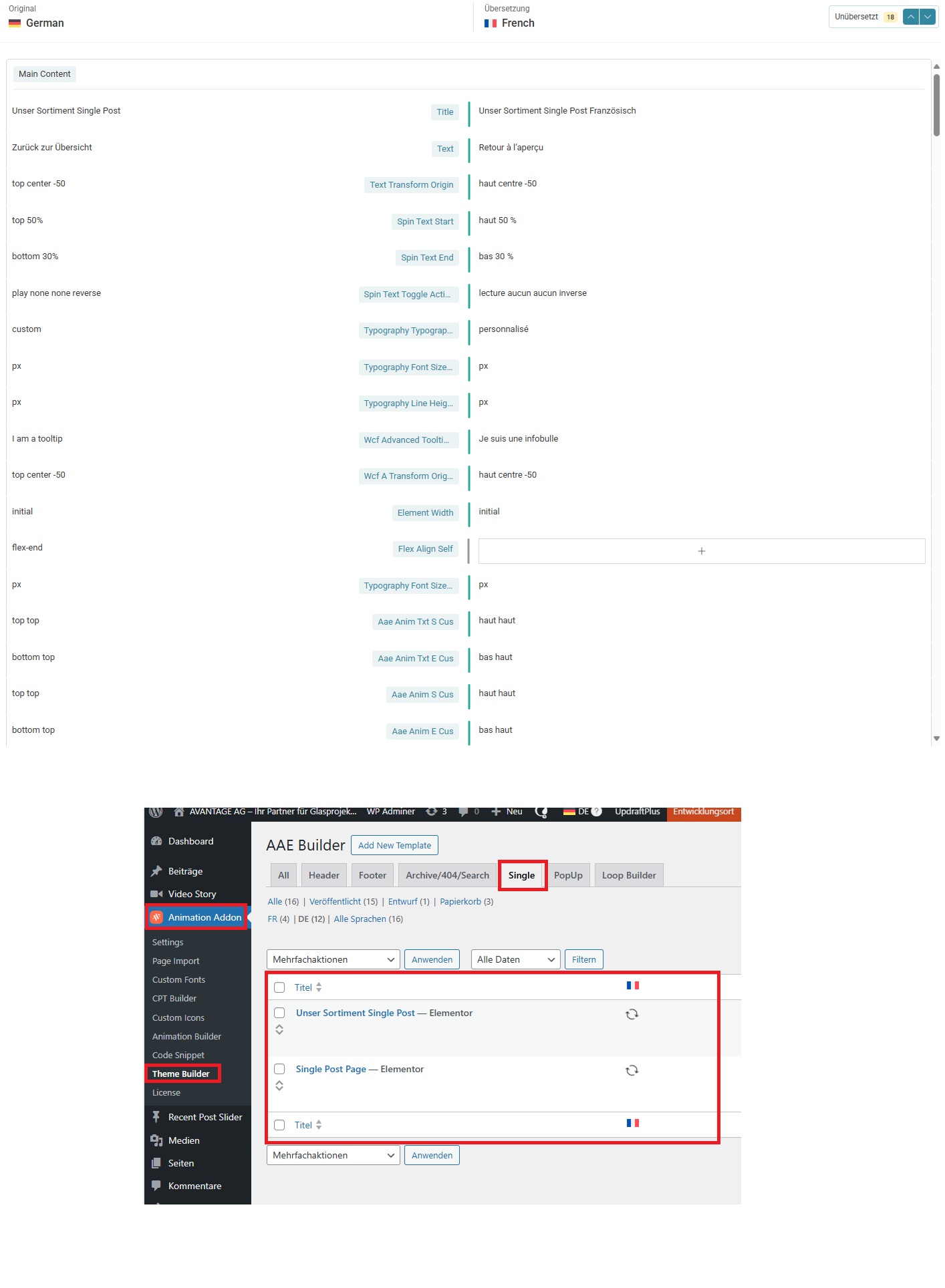Click the Kommentare speech bubble icon
Viewport: 945px width, 1288px height.
pos(156,1186)
